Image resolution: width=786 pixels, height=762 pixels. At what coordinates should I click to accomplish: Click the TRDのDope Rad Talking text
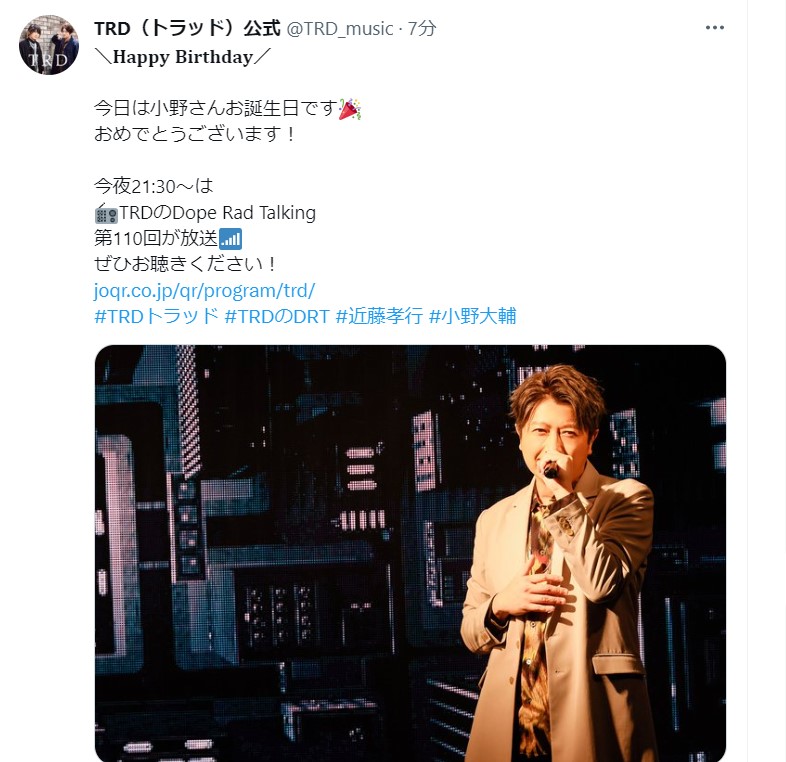tap(218, 213)
